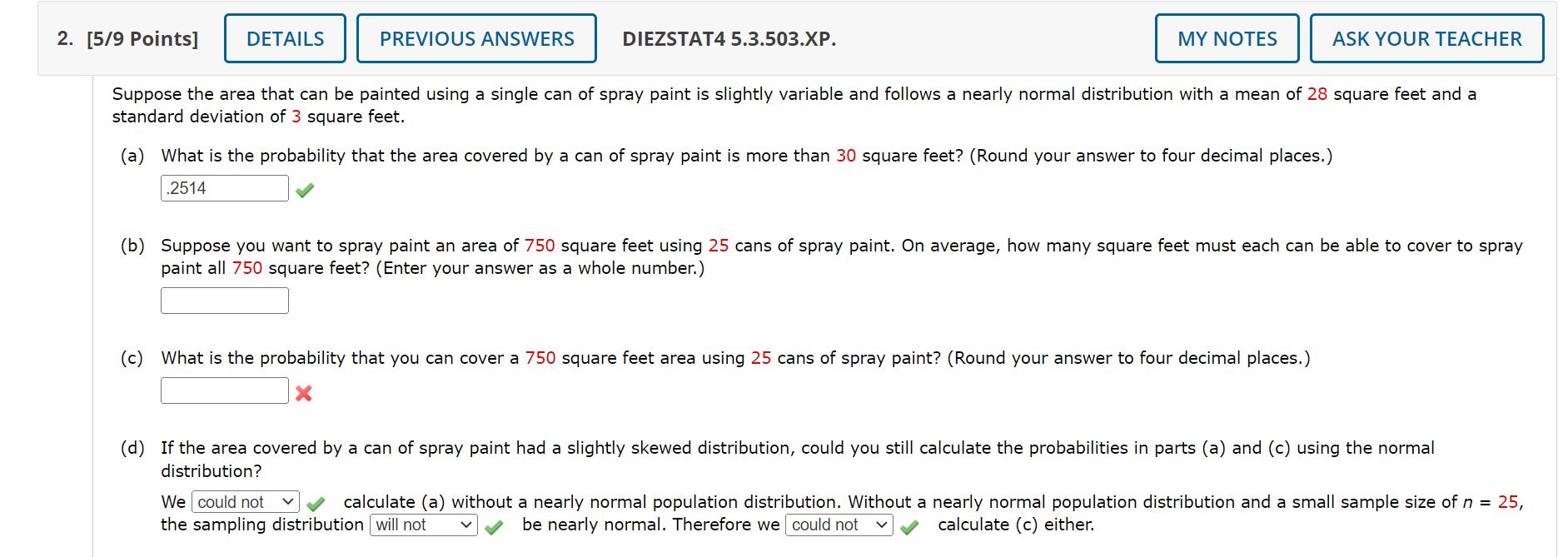
Task: View PREVIOUS ANSWERS for this question
Action: 476,38
